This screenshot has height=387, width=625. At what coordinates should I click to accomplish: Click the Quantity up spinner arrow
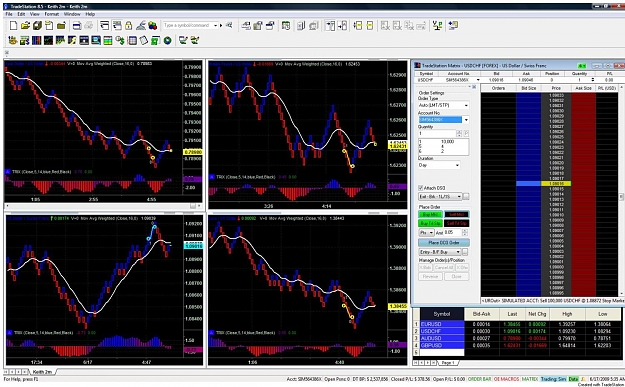coord(459,132)
